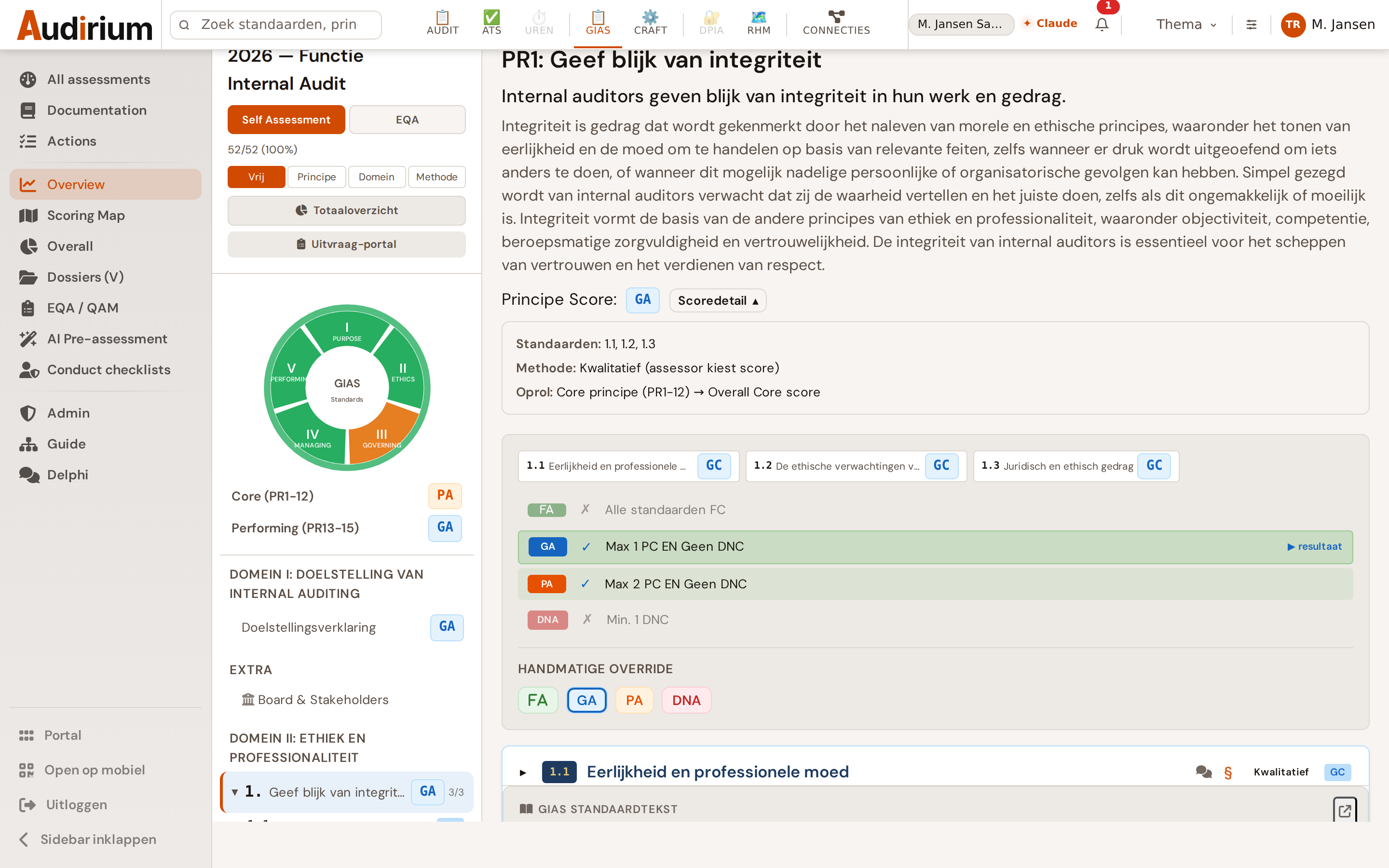Open the M. Jansen Sa... selector

point(961,24)
